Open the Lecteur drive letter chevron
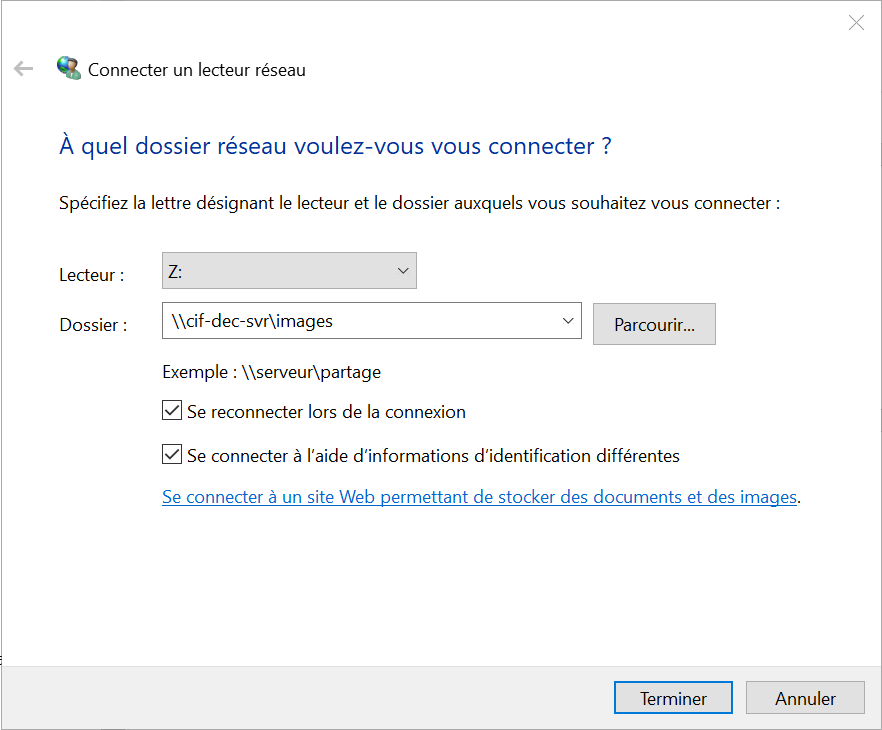The image size is (882, 730). [x=403, y=271]
